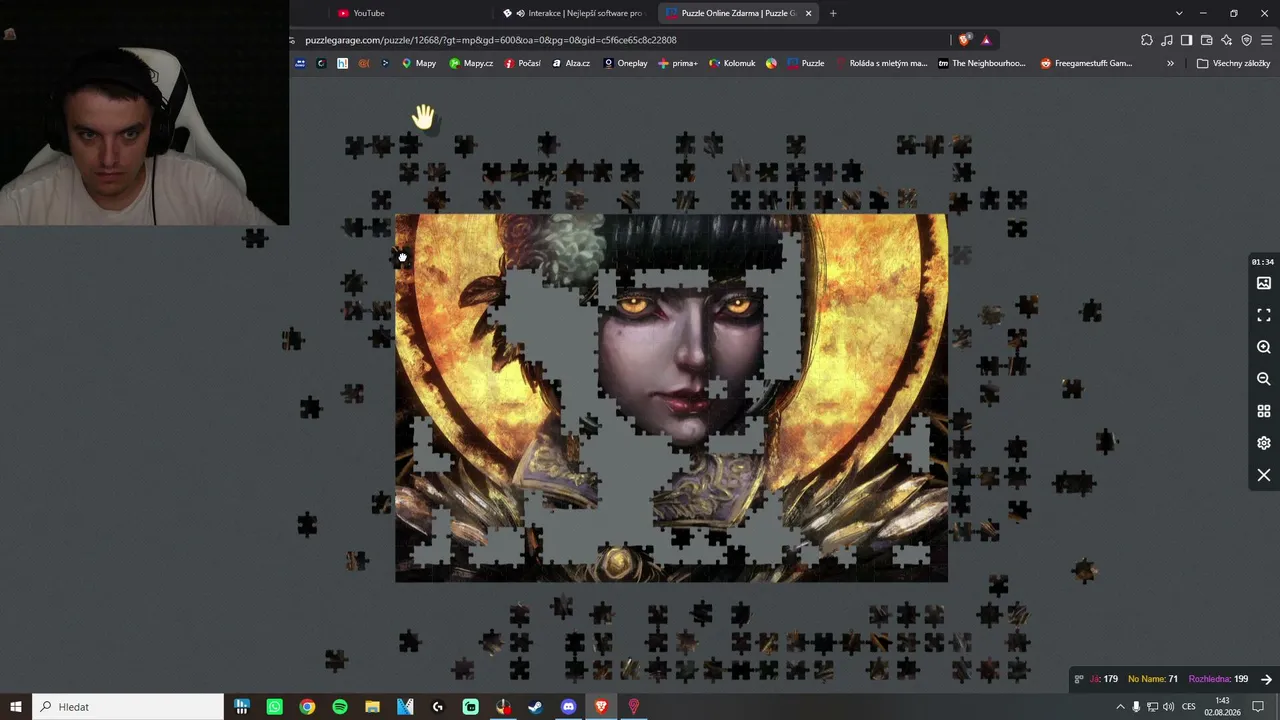Open the tab search dropdown
Image resolution: width=1280 pixels, height=720 pixels.
(1179, 13)
